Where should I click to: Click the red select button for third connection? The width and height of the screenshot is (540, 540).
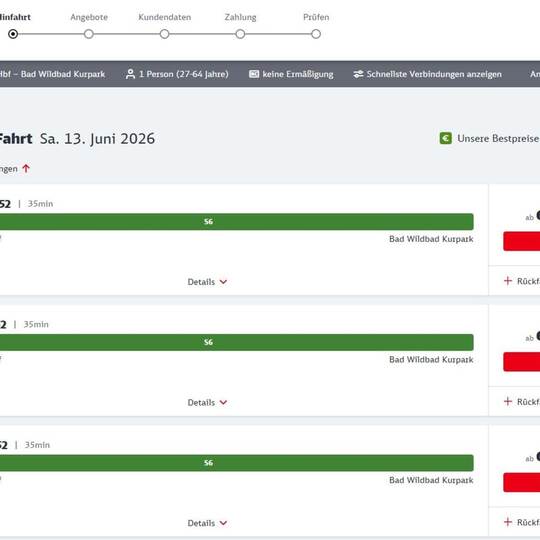point(521,482)
